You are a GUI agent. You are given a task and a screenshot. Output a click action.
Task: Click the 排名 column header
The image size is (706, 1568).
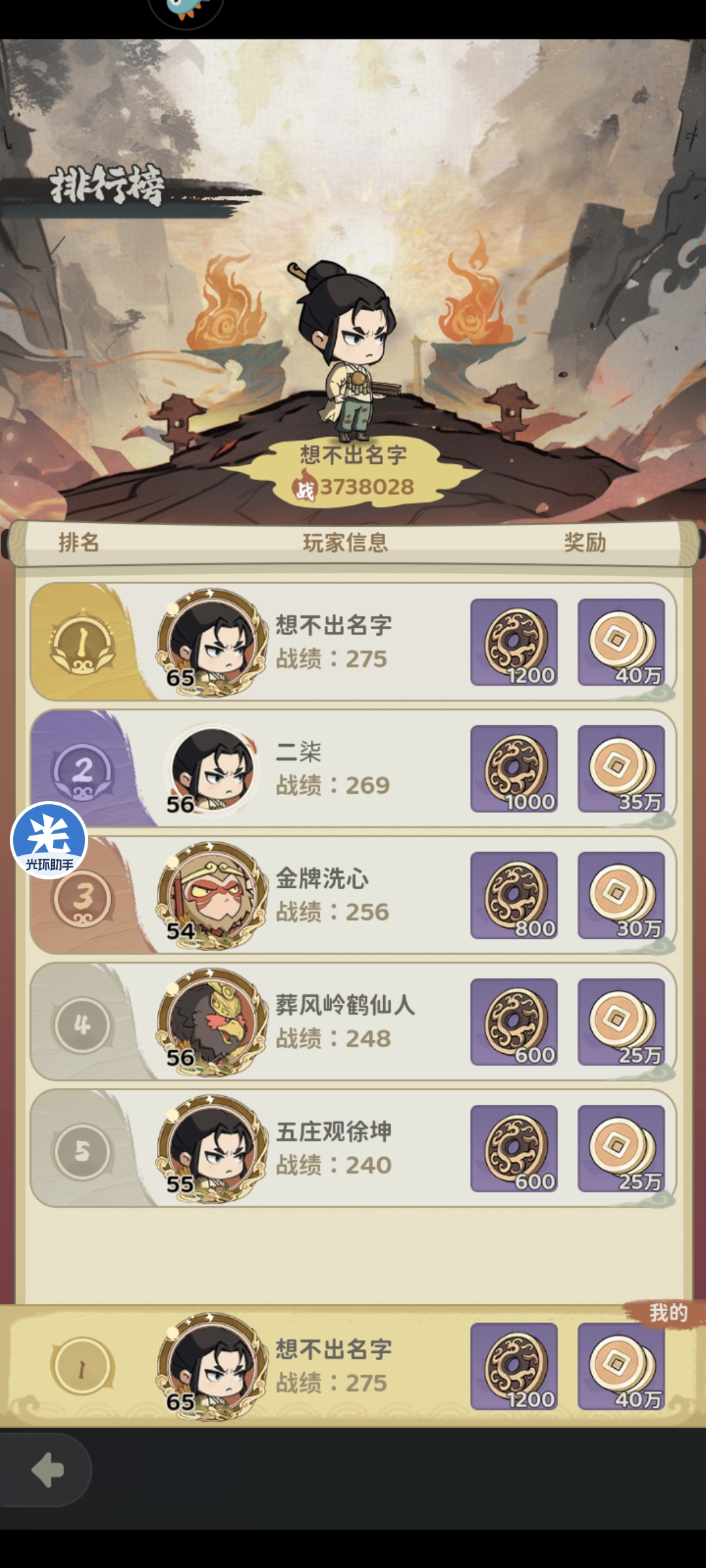pos(78,542)
